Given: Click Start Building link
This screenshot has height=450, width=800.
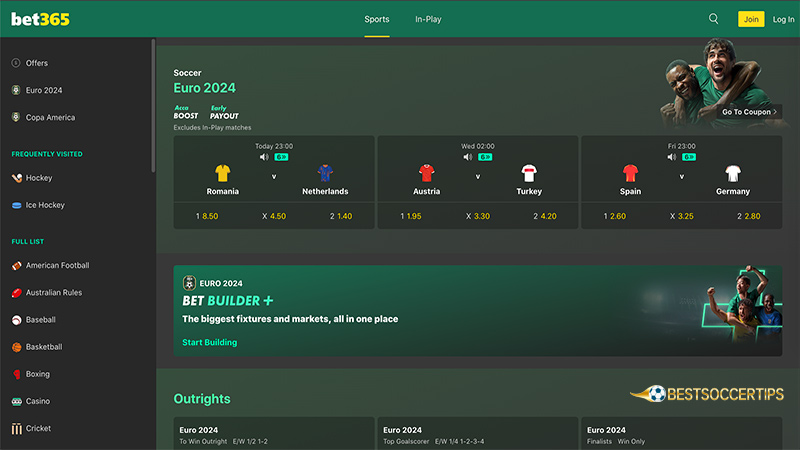Looking at the screenshot, I should coord(210,342).
